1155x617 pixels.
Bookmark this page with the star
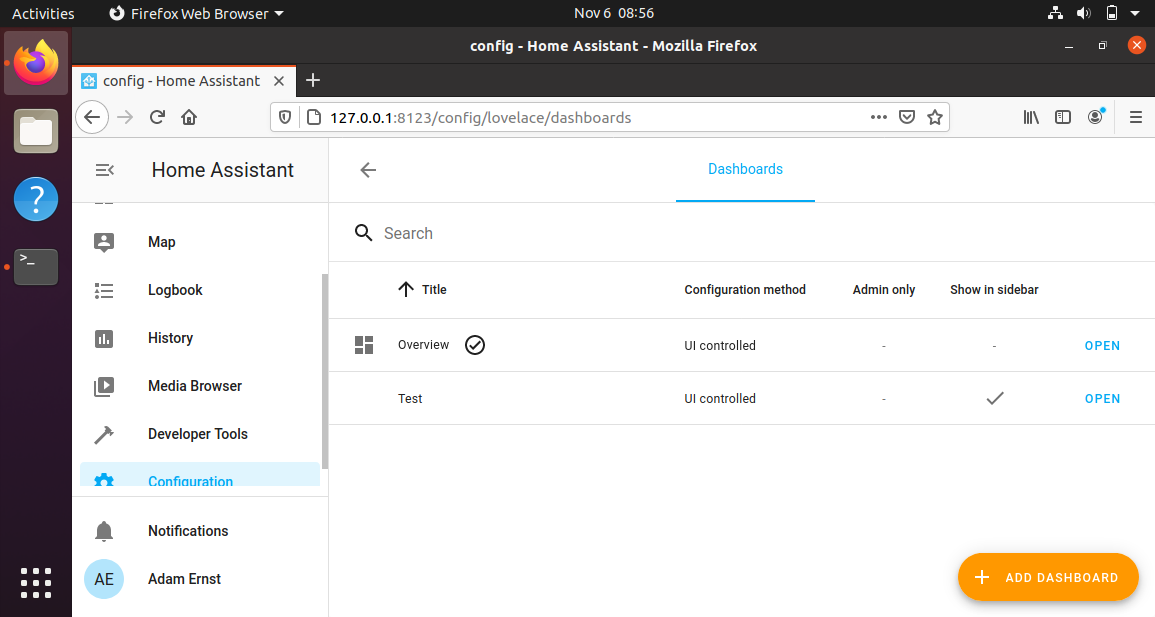[x=935, y=117]
